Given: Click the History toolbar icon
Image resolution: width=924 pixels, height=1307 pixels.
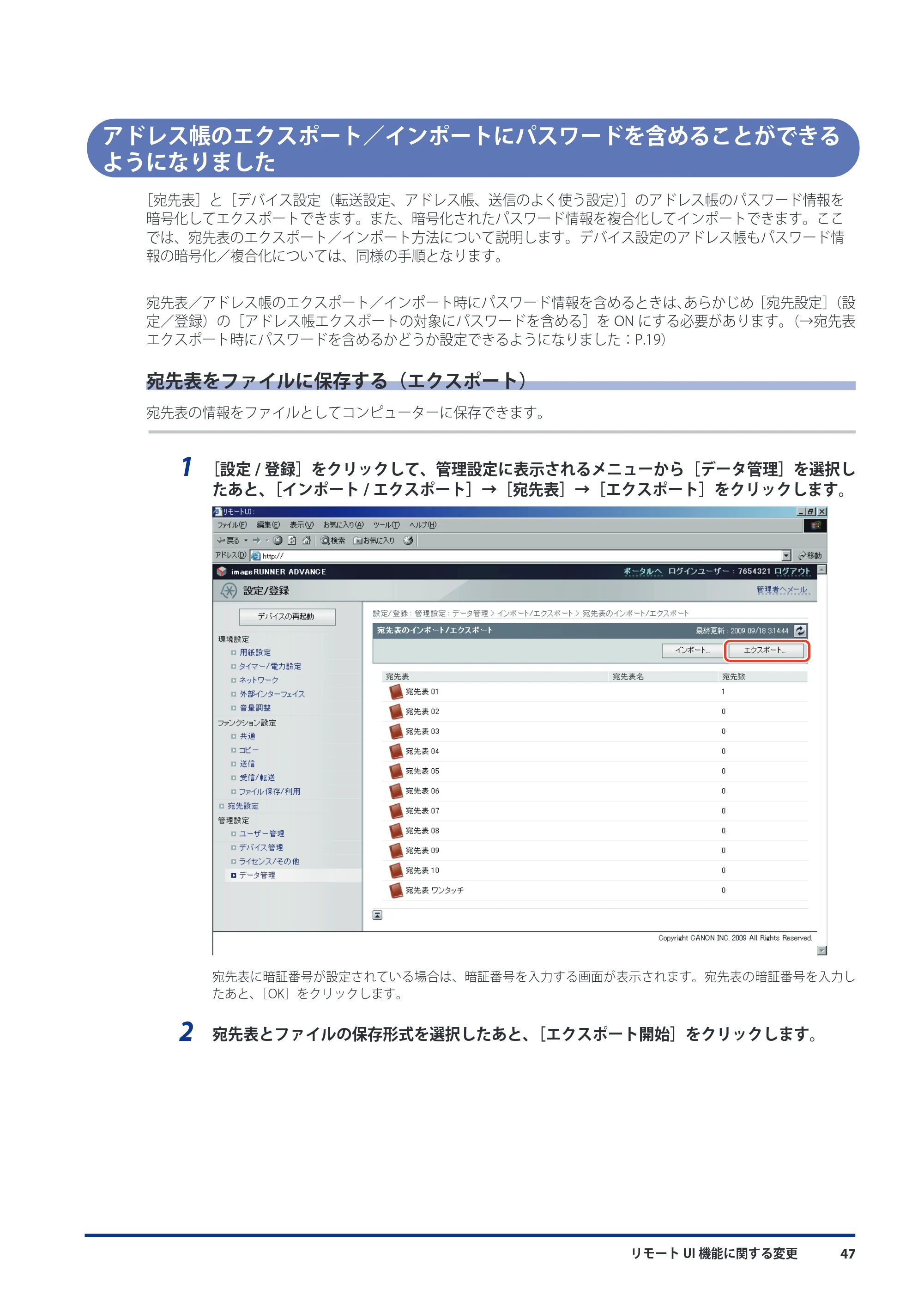Looking at the screenshot, I should [408, 540].
